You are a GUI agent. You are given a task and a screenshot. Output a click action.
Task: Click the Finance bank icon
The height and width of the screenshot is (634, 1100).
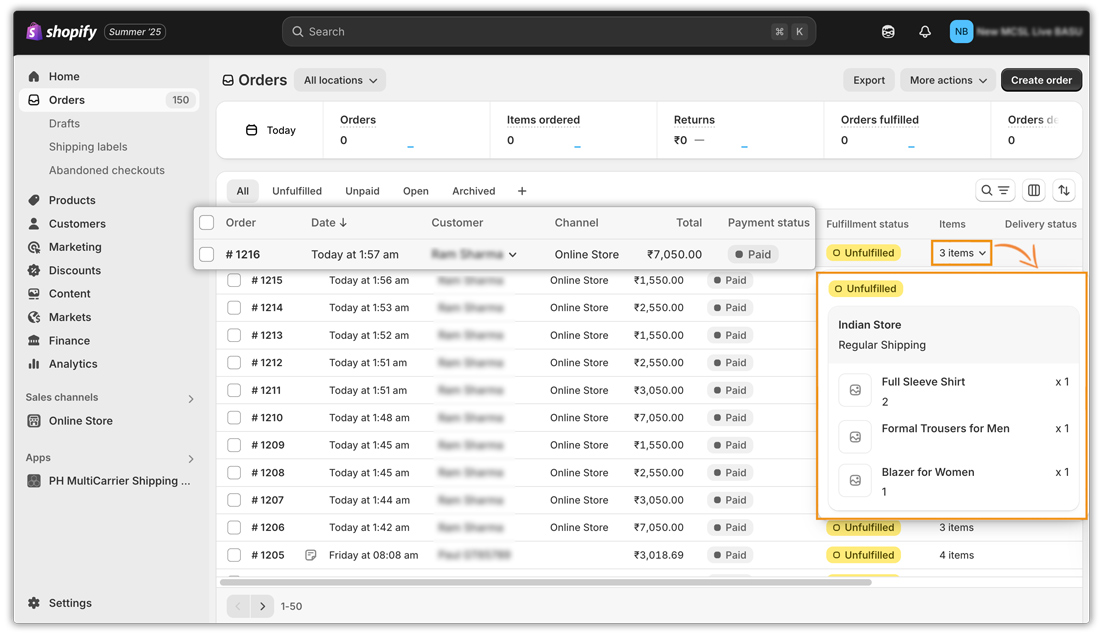pos(34,340)
